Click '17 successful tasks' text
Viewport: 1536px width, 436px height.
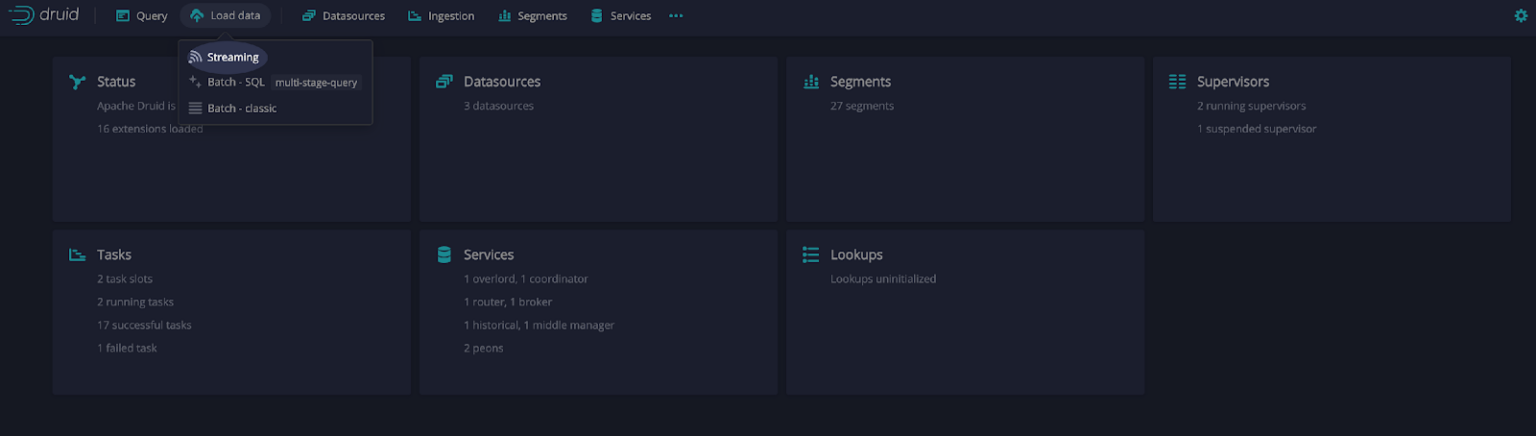144,325
